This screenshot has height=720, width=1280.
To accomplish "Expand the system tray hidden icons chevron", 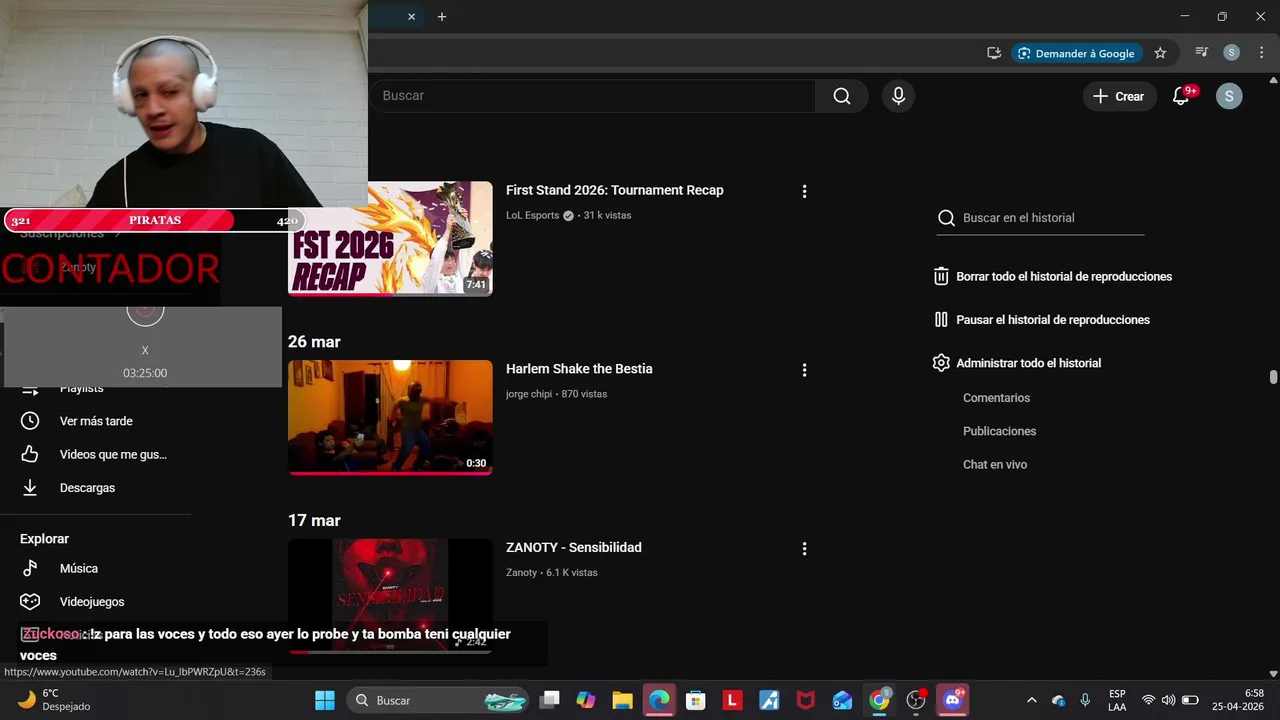I will 1032,700.
